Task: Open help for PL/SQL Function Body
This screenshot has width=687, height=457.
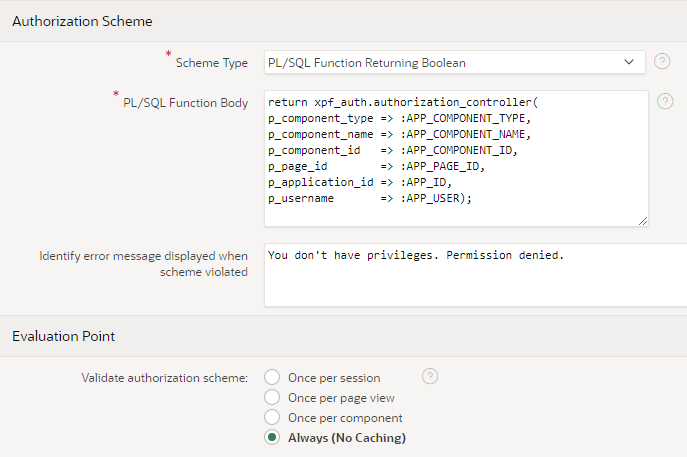Action: [x=665, y=101]
